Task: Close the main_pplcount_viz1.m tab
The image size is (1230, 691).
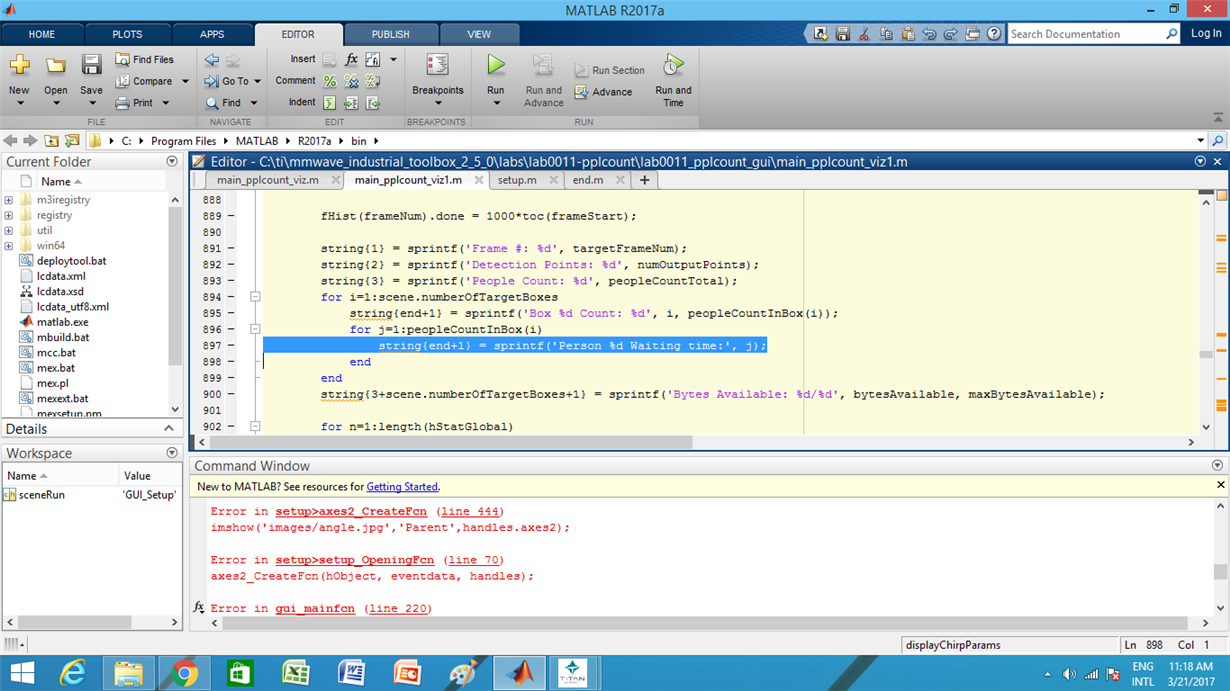Action: (479, 180)
